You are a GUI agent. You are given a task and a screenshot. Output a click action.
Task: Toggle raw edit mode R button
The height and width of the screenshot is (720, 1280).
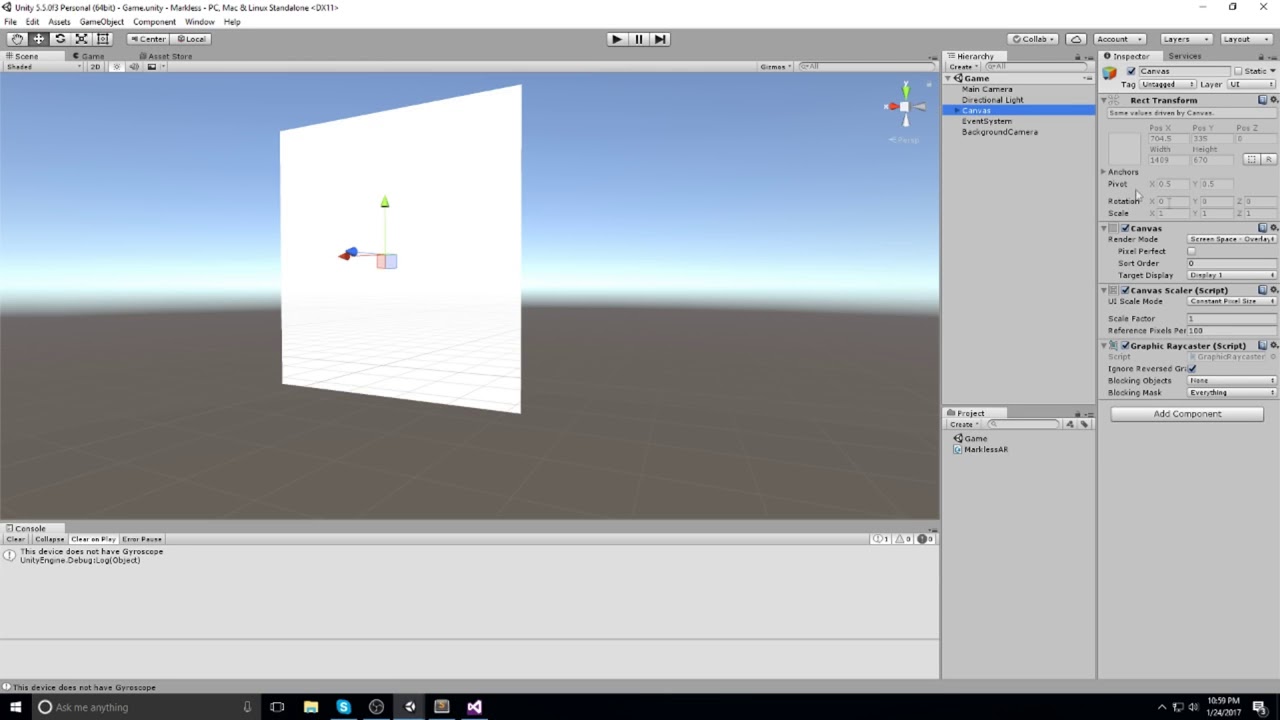coord(1268,159)
